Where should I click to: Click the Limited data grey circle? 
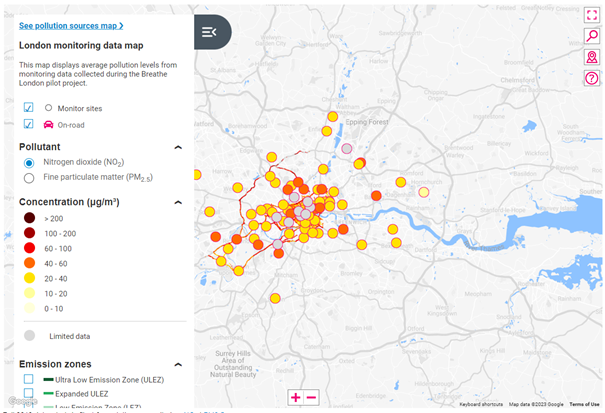tap(29, 335)
